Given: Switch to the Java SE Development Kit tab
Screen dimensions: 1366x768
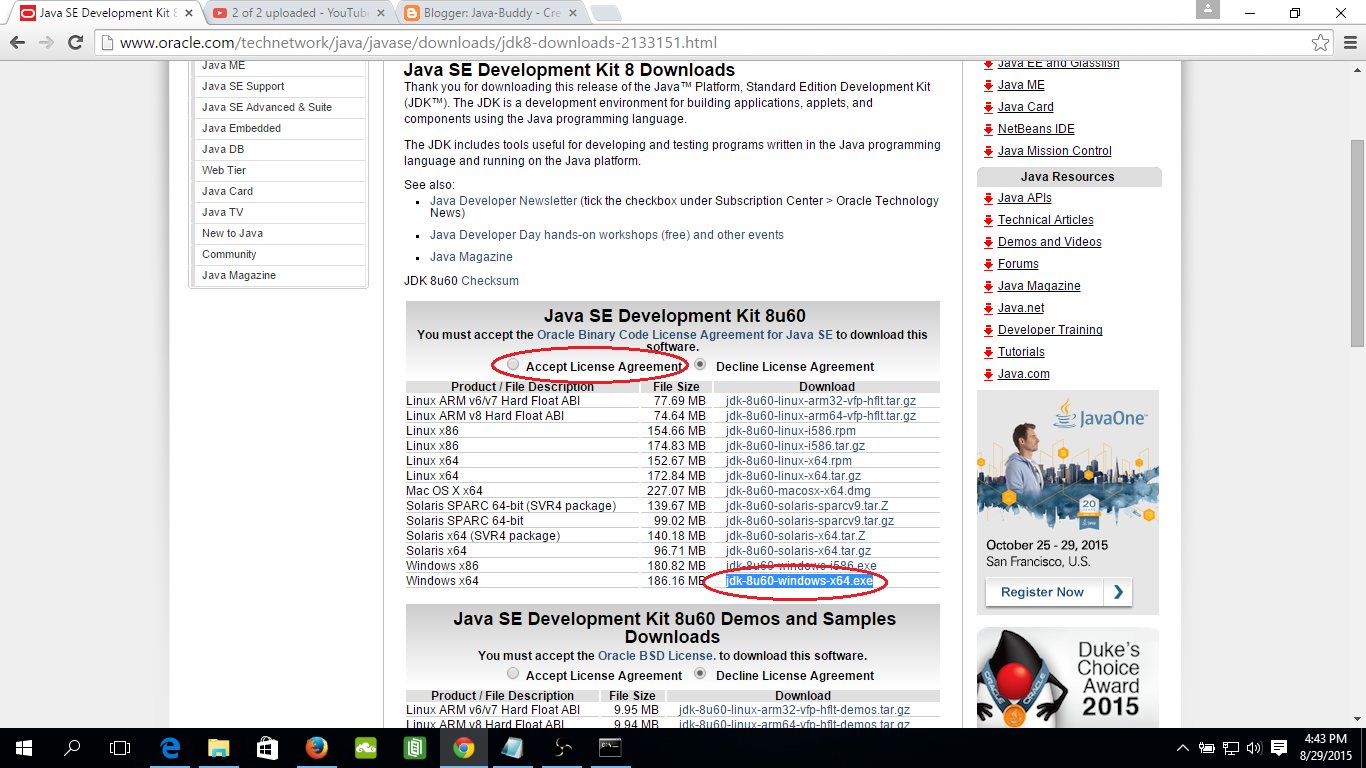Looking at the screenshot, I should click(107, 13).
